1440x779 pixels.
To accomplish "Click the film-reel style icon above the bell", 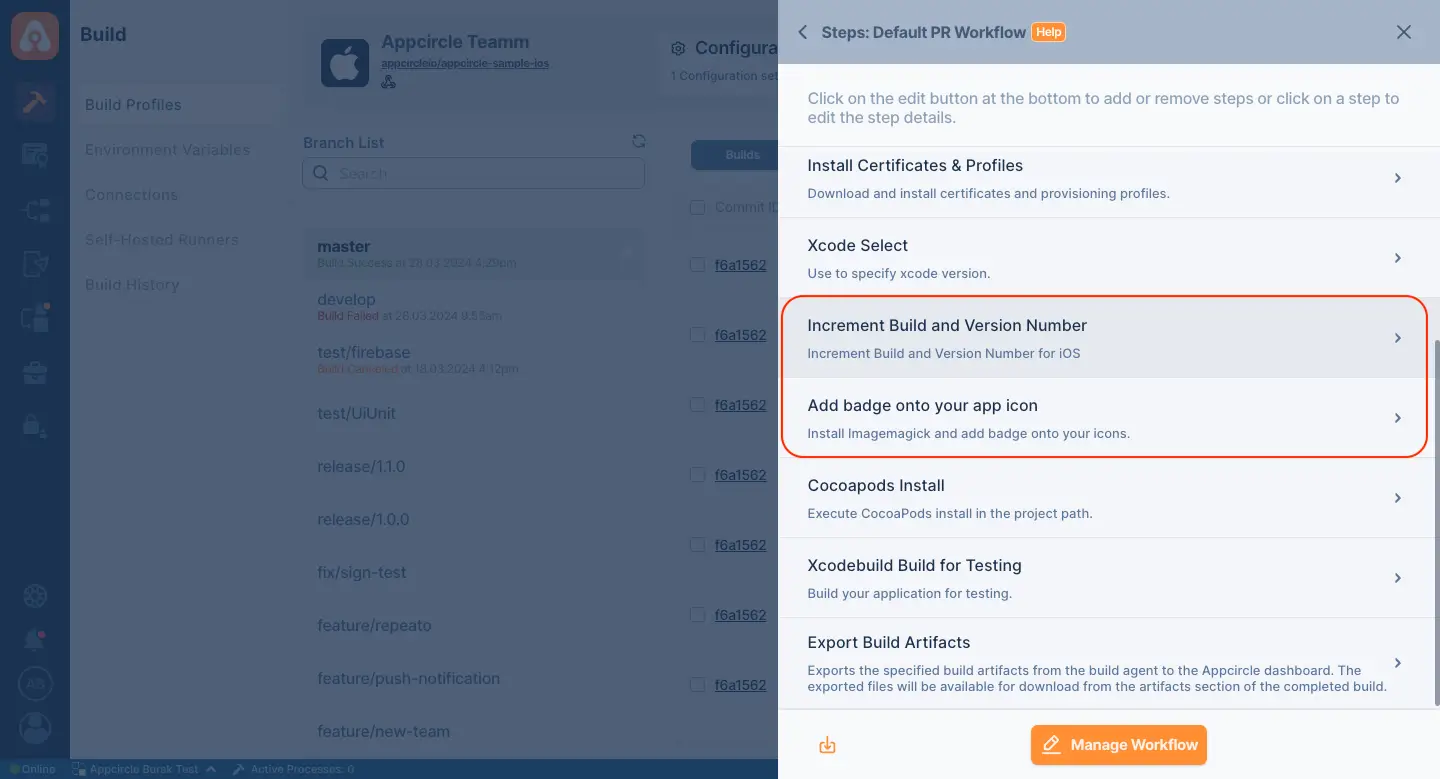I will [35, 597].
